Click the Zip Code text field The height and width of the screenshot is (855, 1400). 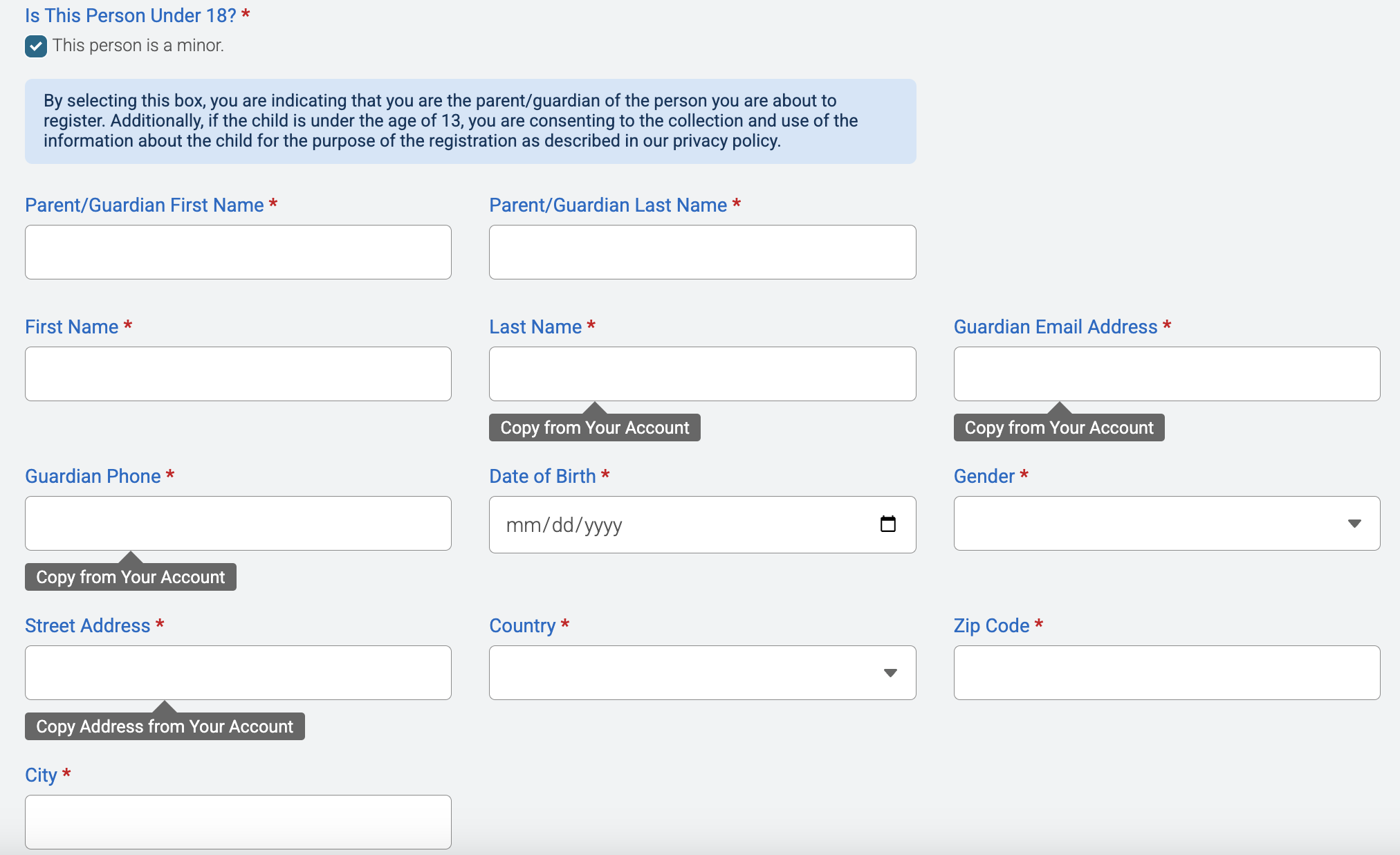pyautogui.click(x=1166, y=673)
